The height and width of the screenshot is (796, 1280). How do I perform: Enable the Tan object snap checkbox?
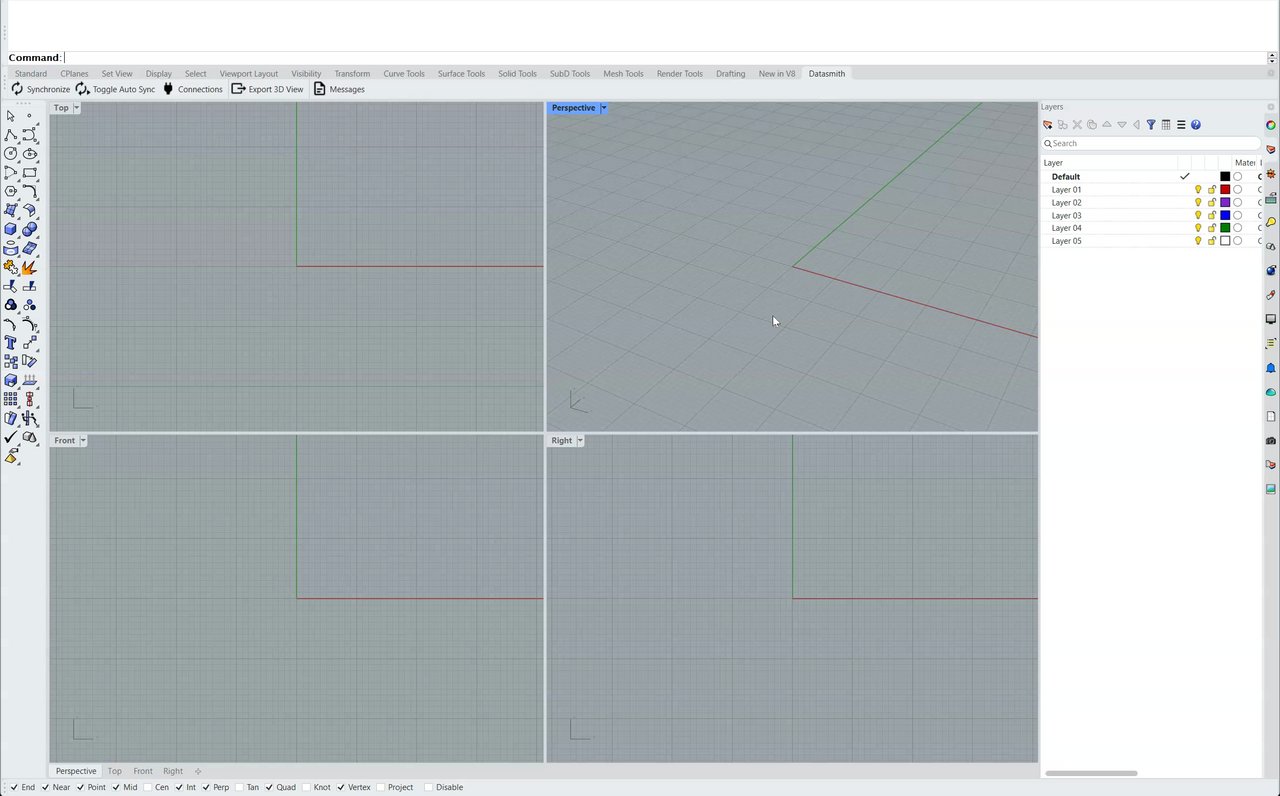click(x=240, y=787)
